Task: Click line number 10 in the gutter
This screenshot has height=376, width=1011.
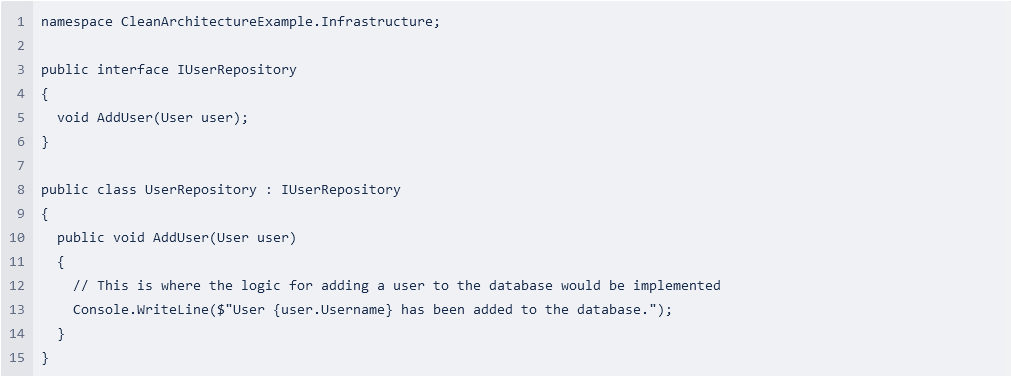Action: [x=17, y=238]
